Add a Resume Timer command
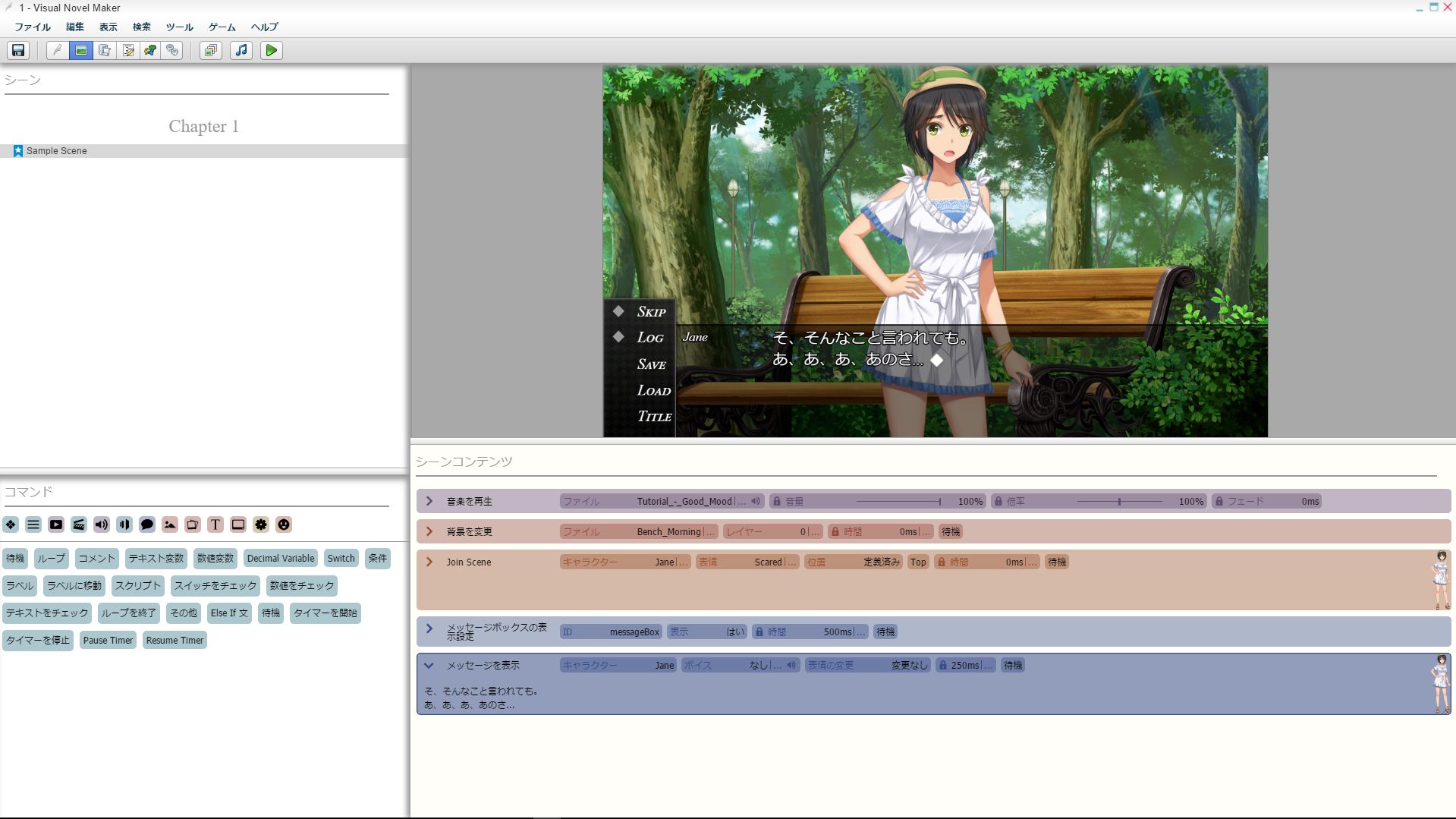Screen dimensions: 1456x819 [x=175, y=641]
